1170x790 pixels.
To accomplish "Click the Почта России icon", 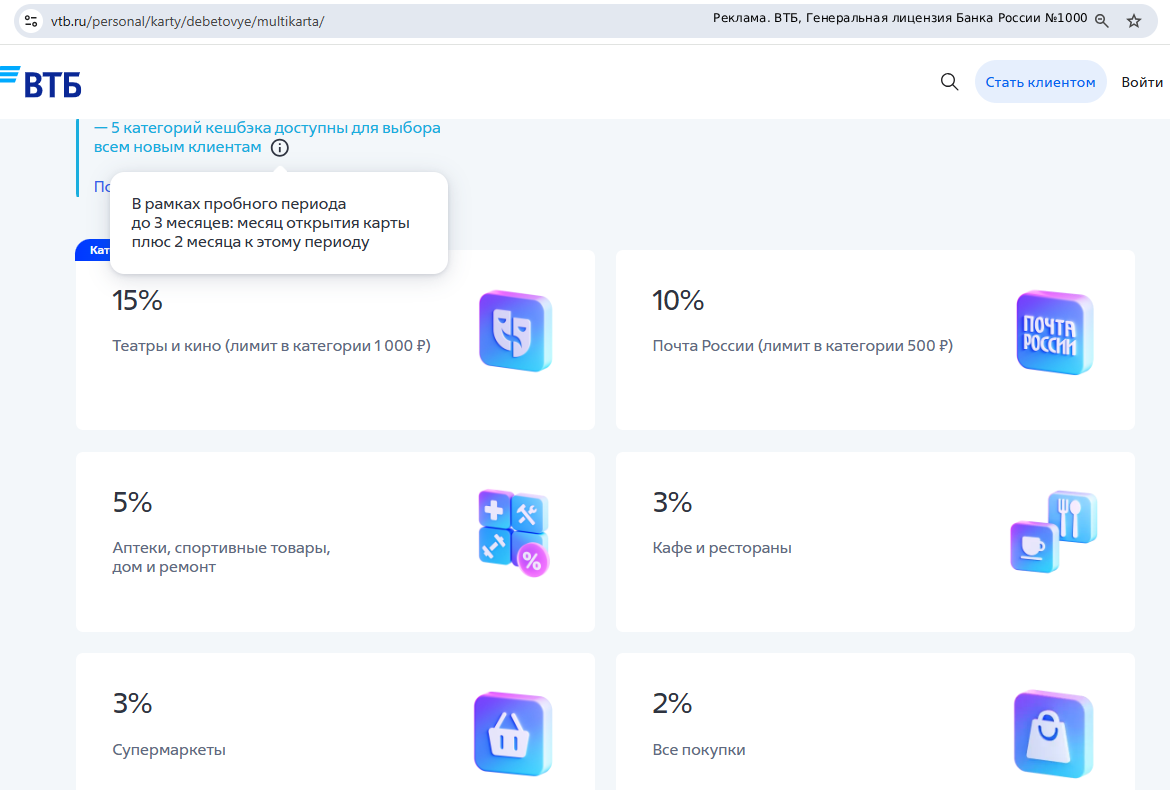I will (x=1054, y=333).
